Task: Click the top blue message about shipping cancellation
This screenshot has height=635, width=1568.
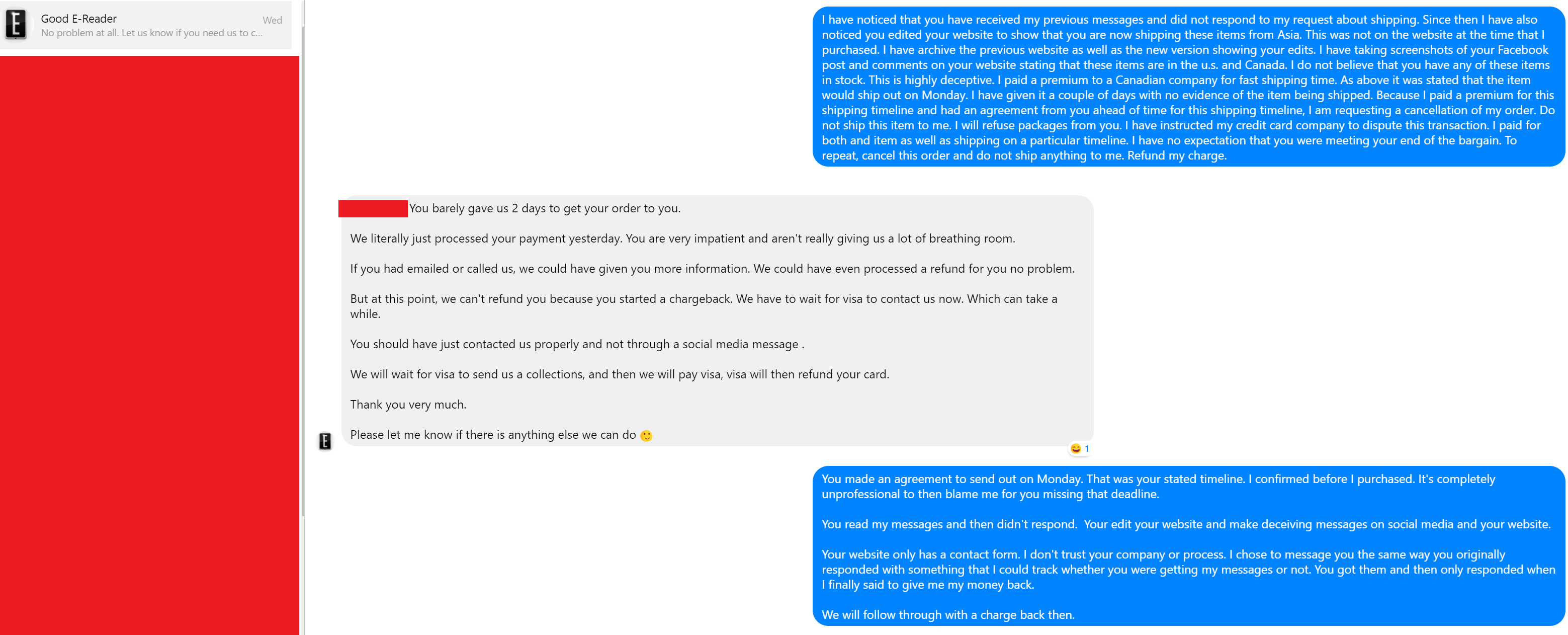Action: (1187, 87)
